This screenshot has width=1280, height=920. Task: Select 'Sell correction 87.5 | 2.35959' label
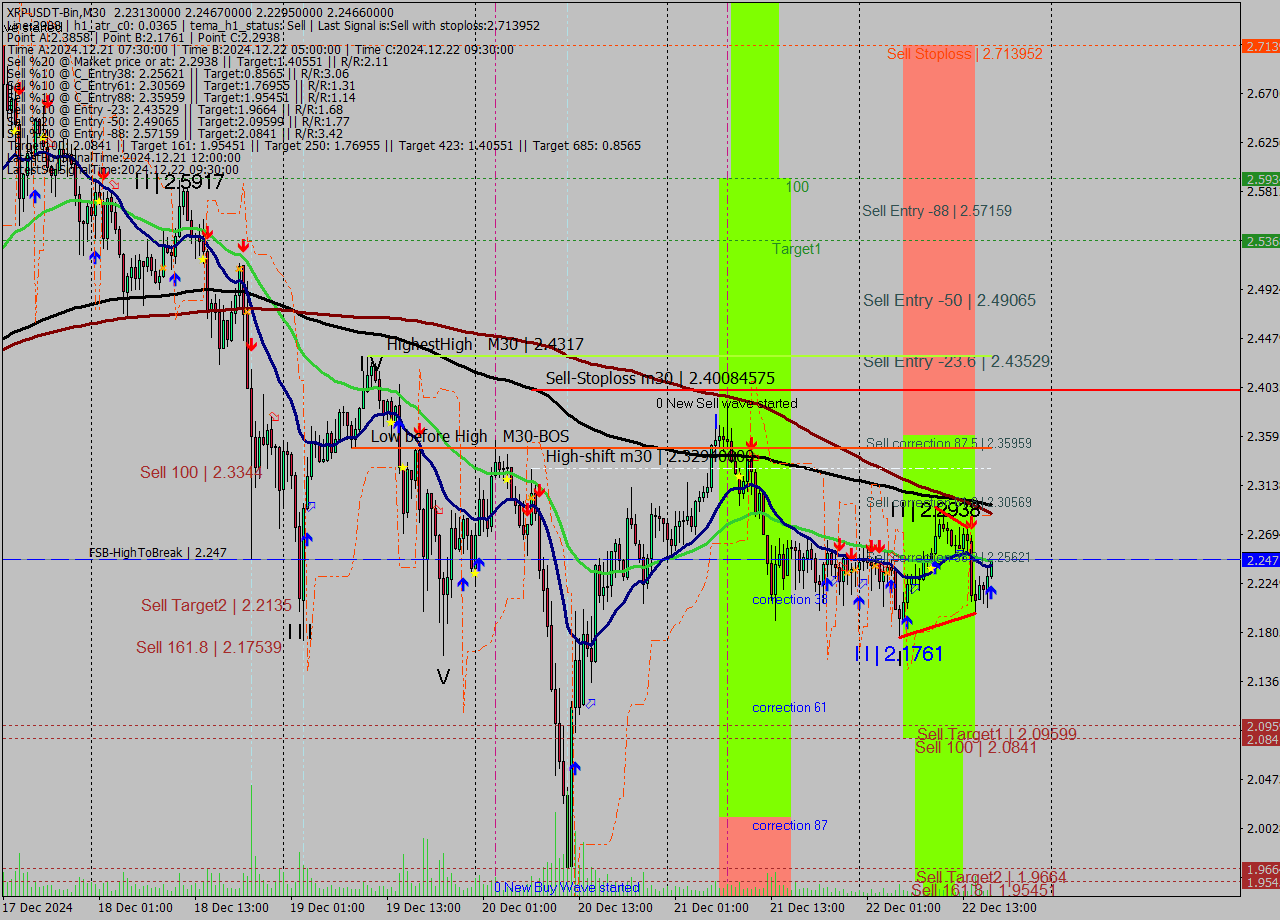[949, 443]
